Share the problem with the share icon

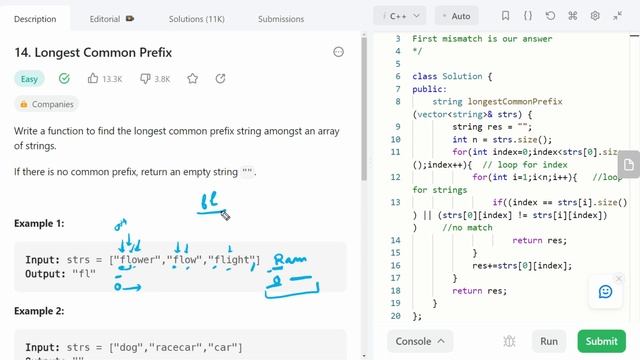[x=220, y=78]
